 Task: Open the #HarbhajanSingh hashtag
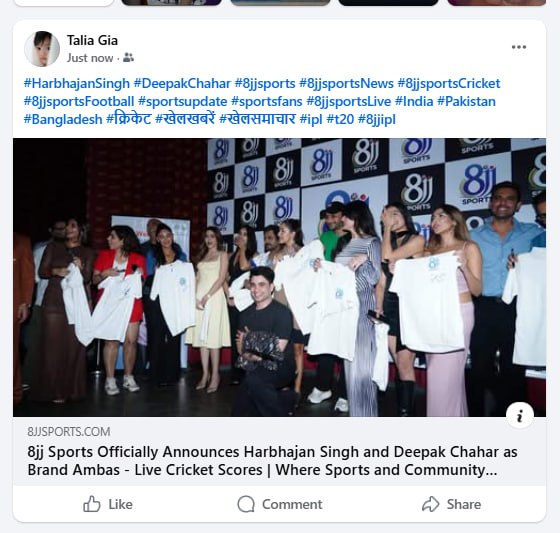(x=77, y=84)
